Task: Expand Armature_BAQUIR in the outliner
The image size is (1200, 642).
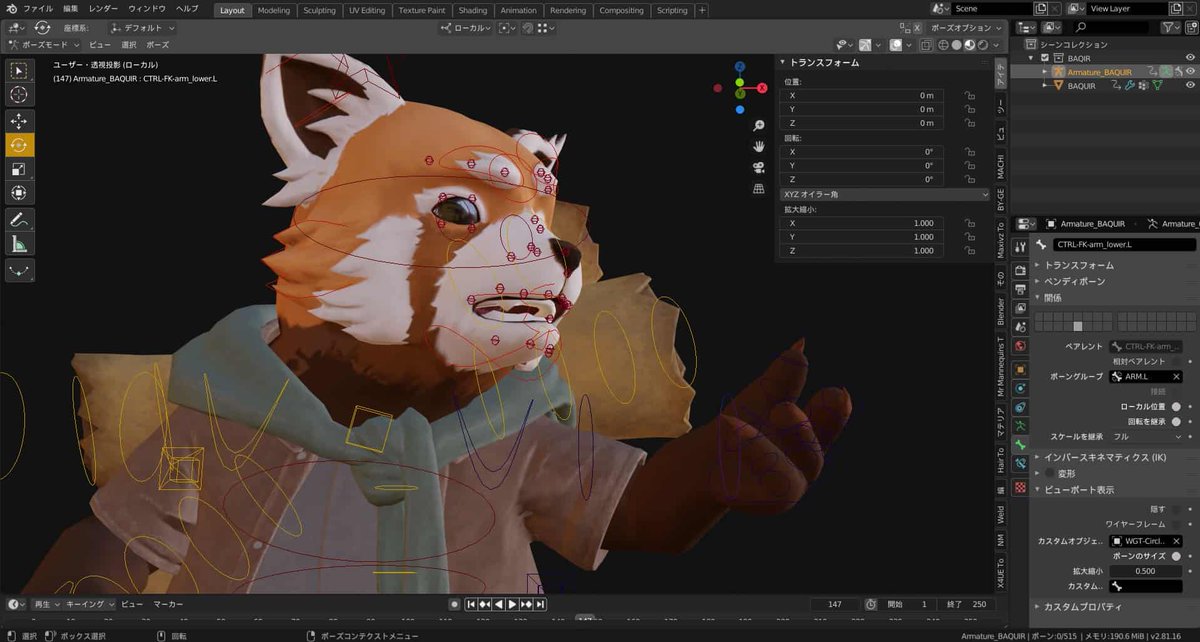Action: pos(1047,72)
